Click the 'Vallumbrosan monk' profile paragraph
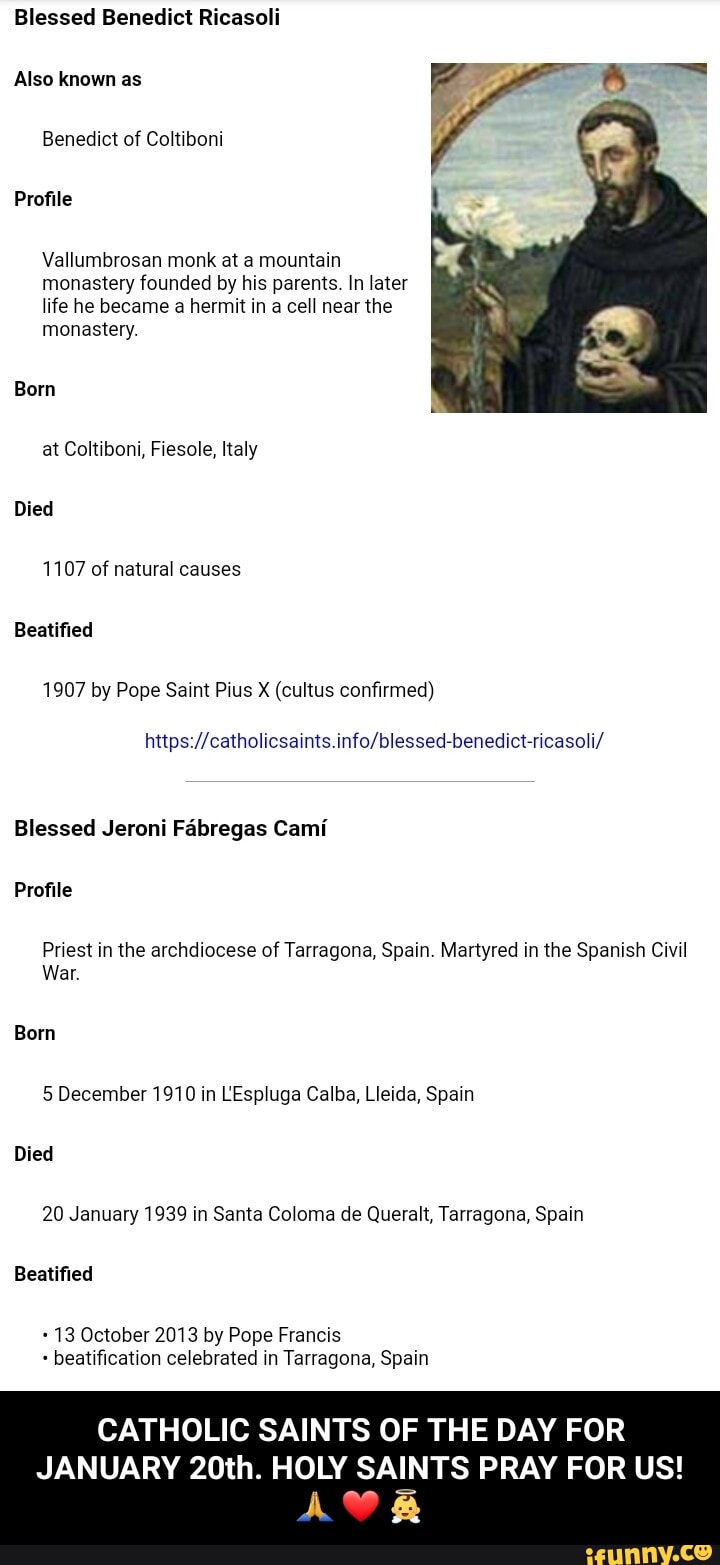 pyautogui.click(x=224, y=294)
